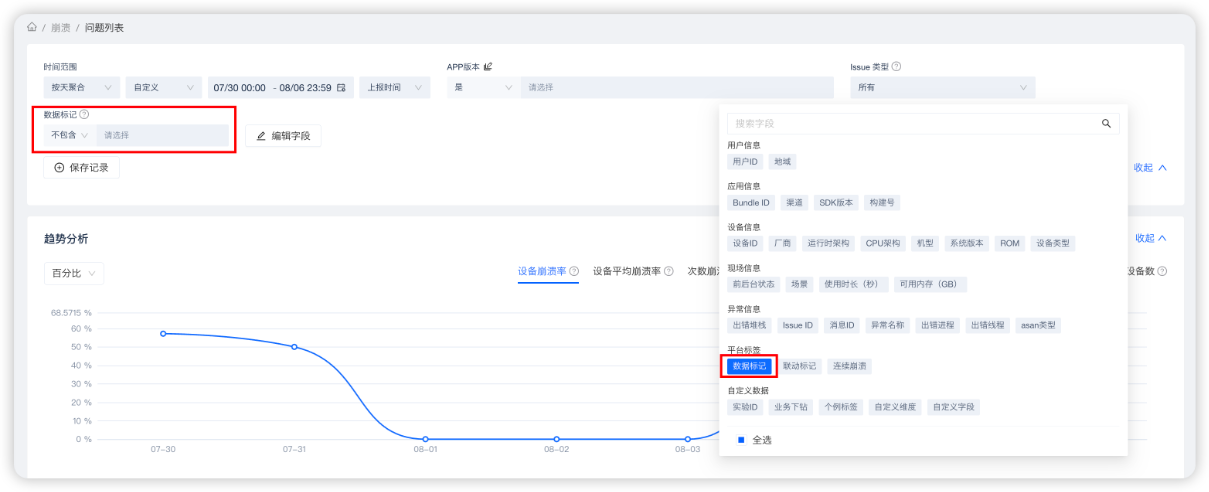Viewport: 1209px width, 492px height.
Task: Toggle the 运行时架构 field chip
Action: pos(828,243)
